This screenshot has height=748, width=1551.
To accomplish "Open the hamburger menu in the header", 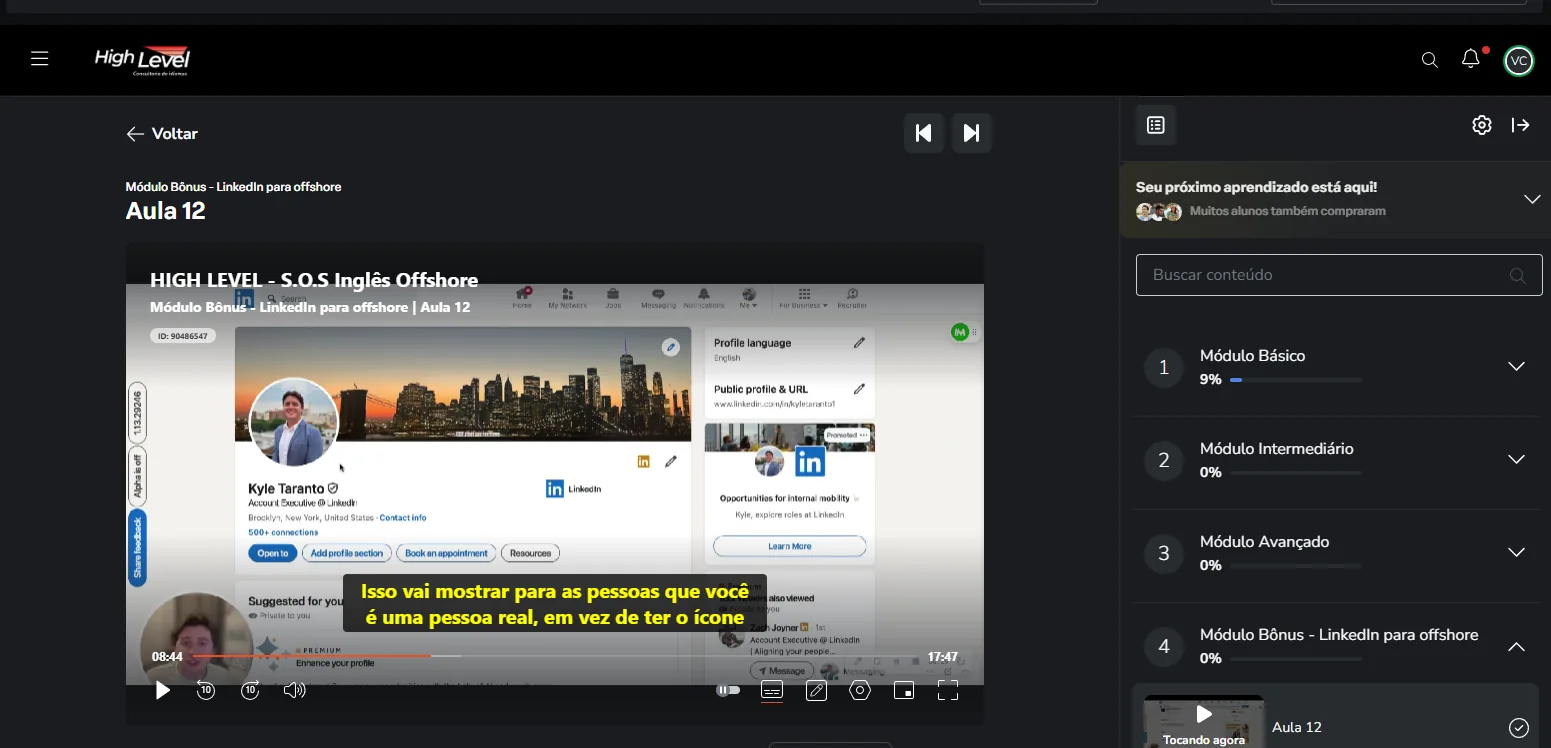I will click(x=40, y=59).
